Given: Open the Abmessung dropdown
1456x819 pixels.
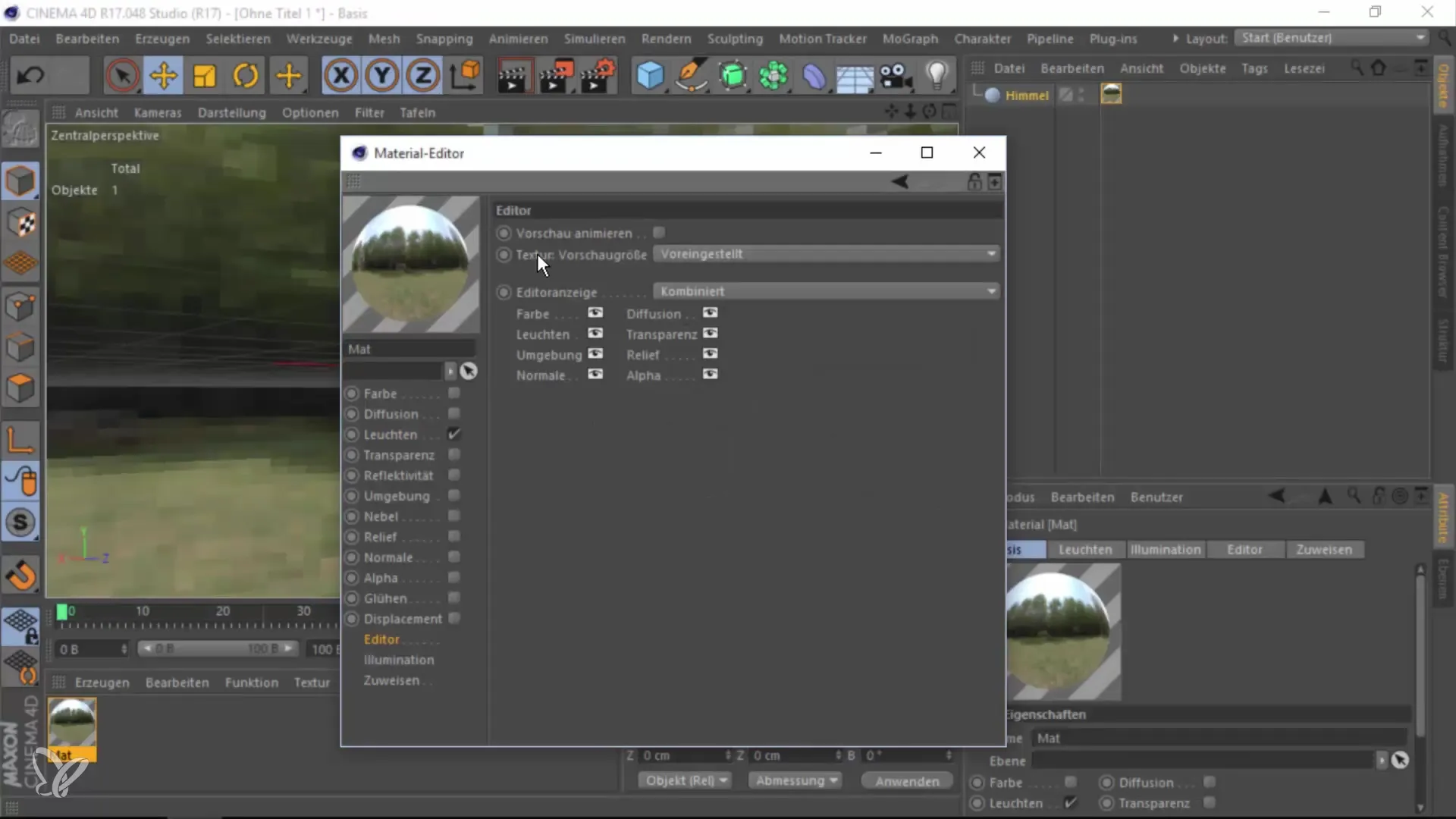Looking at the screenshot, I should (x=795, y=780).
